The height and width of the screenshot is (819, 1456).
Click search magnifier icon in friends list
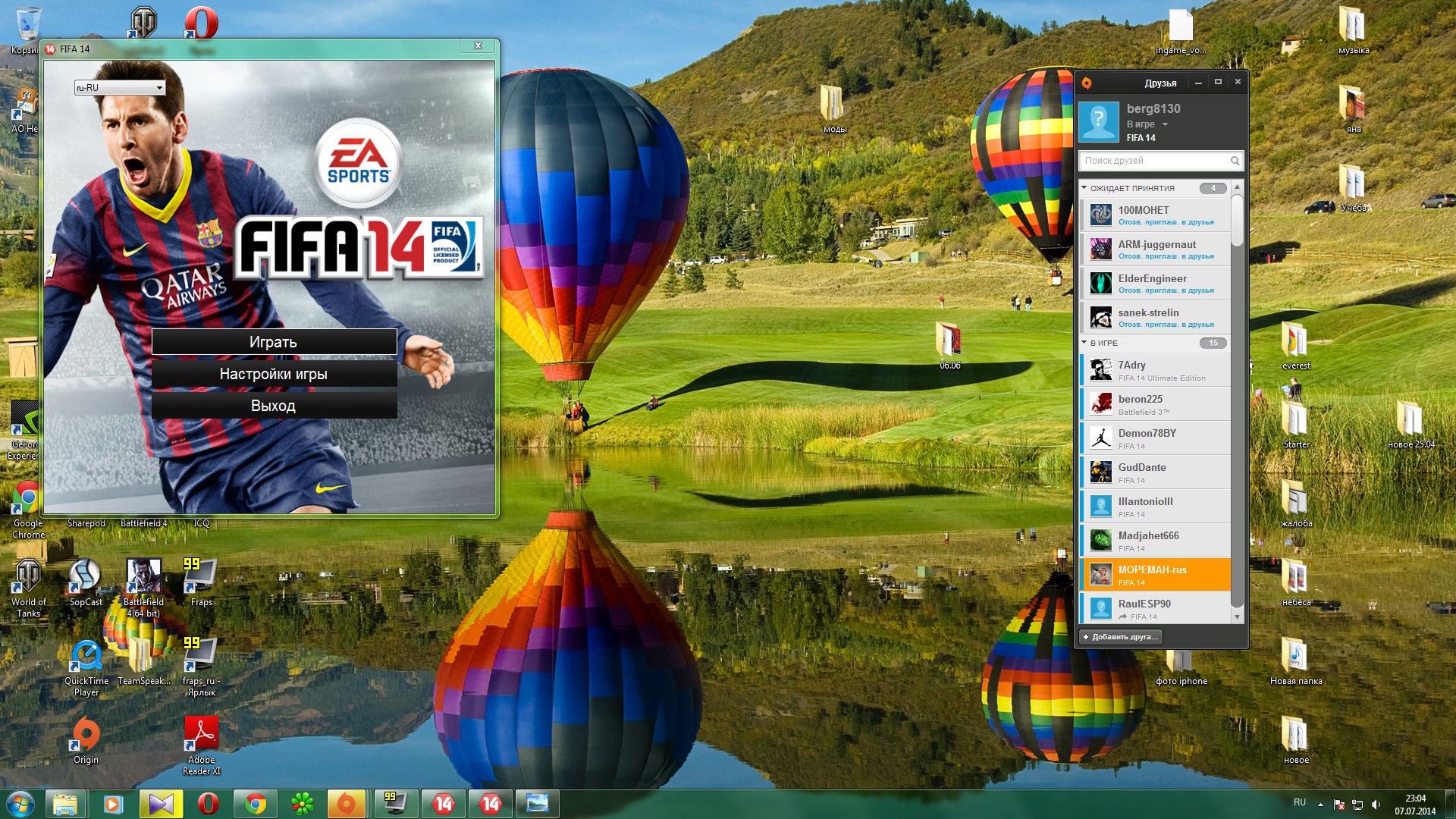click(x=1235, y=161)
